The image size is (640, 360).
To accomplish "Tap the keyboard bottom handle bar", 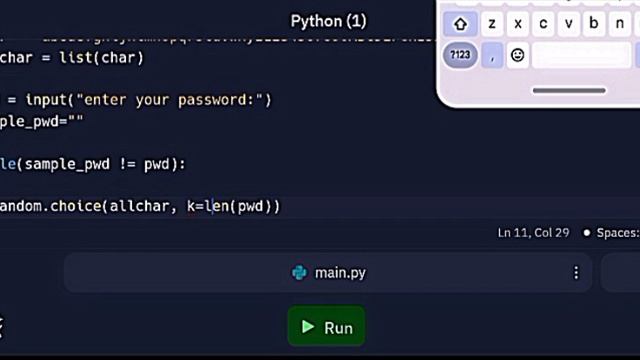I will (569, 91).
